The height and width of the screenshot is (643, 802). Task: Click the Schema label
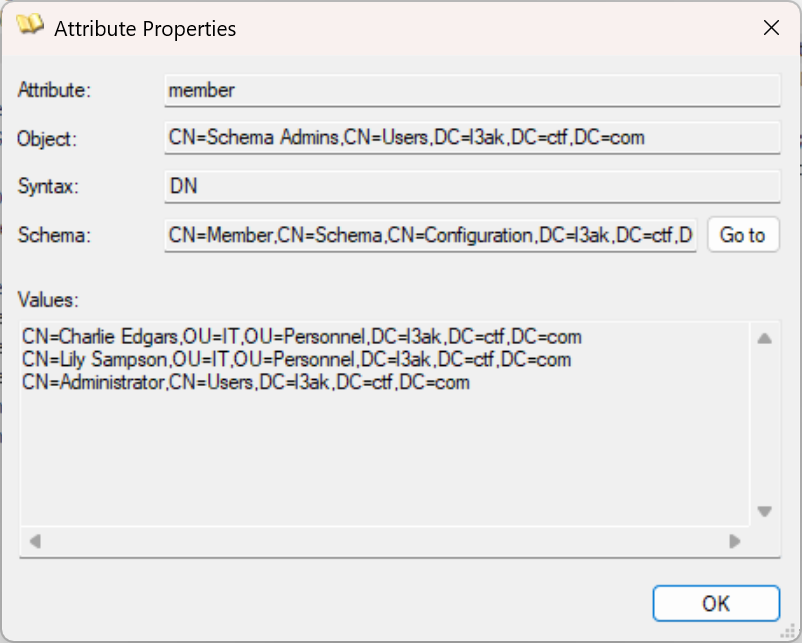(54, 235)
